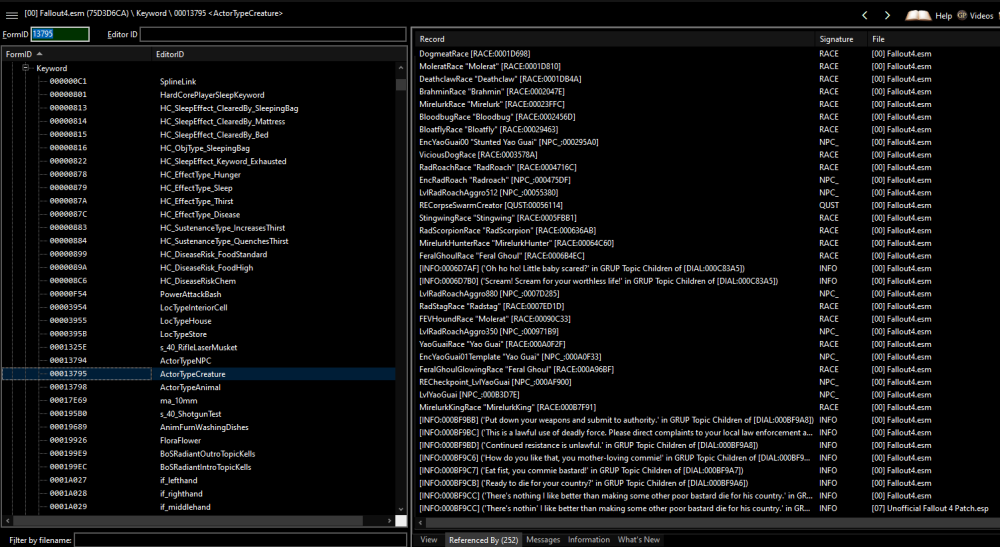Viewport: 1000px width, 547px height.
Task: Sort by File column header
Action: [x=934, y=39]
